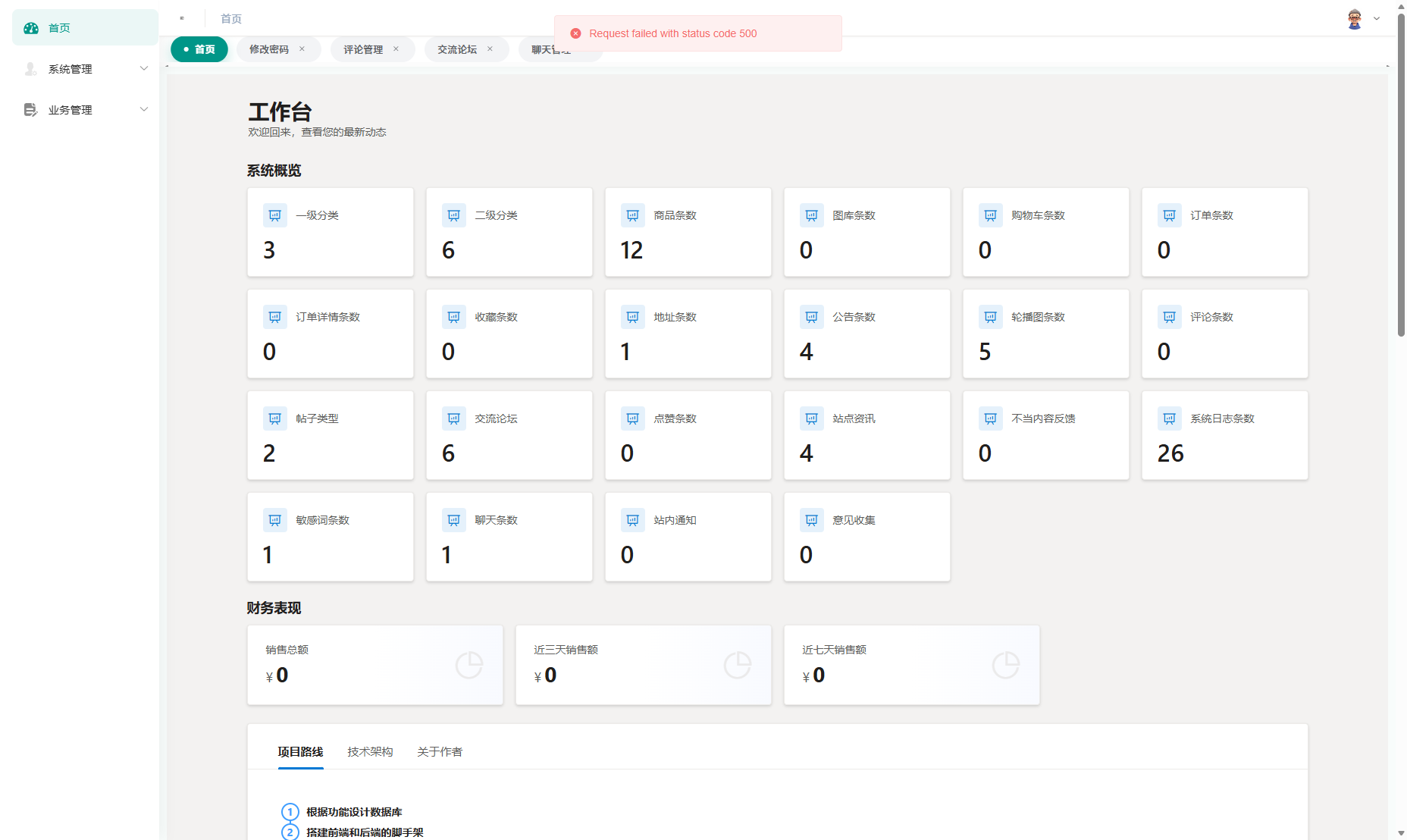Image resolution: width=1407 pixels, height=840 pixels.
Task: Expand the 系统管理 menu chevron
Action: (x=144, y=68)
